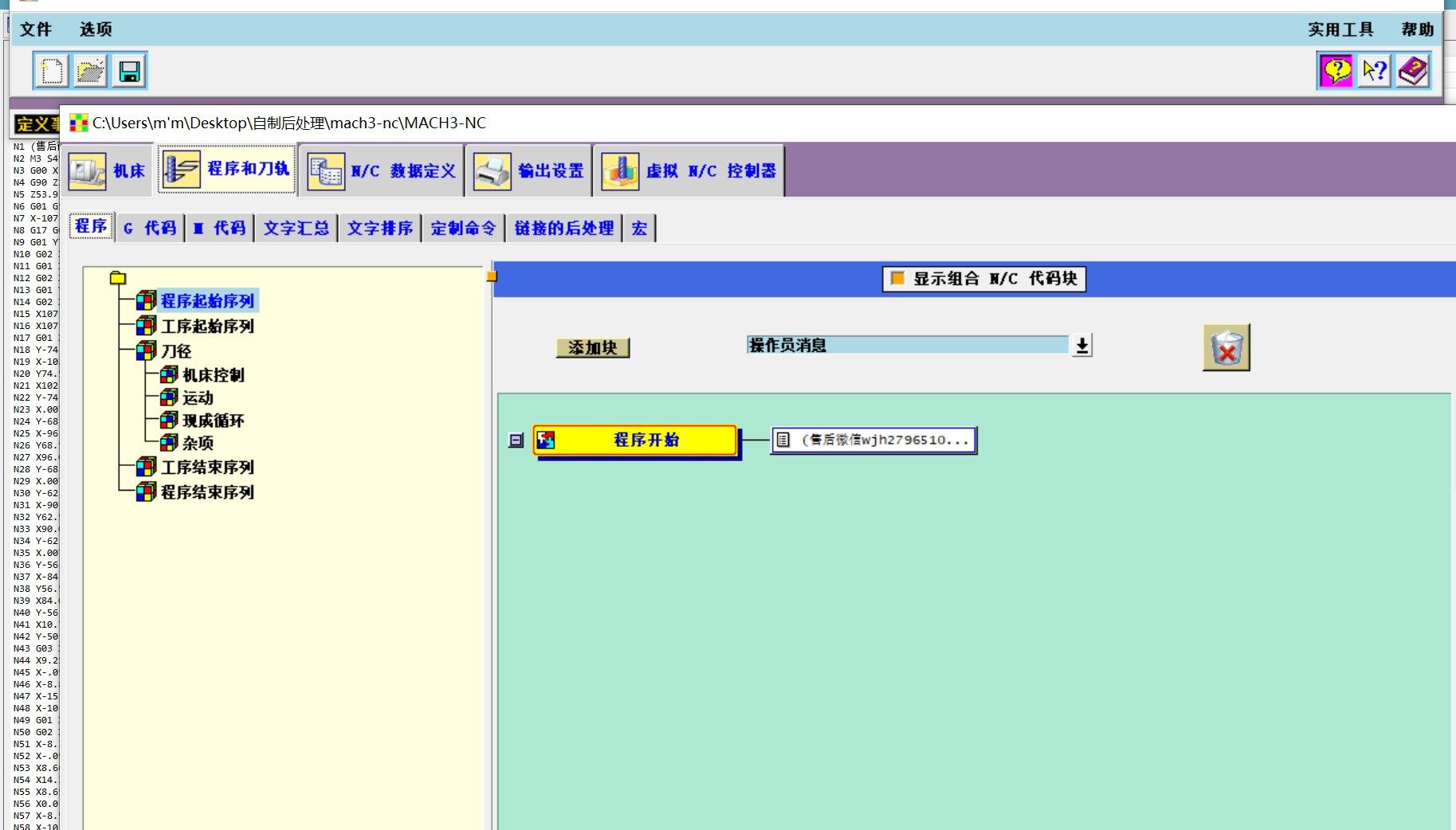
Task: Click the 虚拟 N/C 控制器 icon
Action: 620,170
